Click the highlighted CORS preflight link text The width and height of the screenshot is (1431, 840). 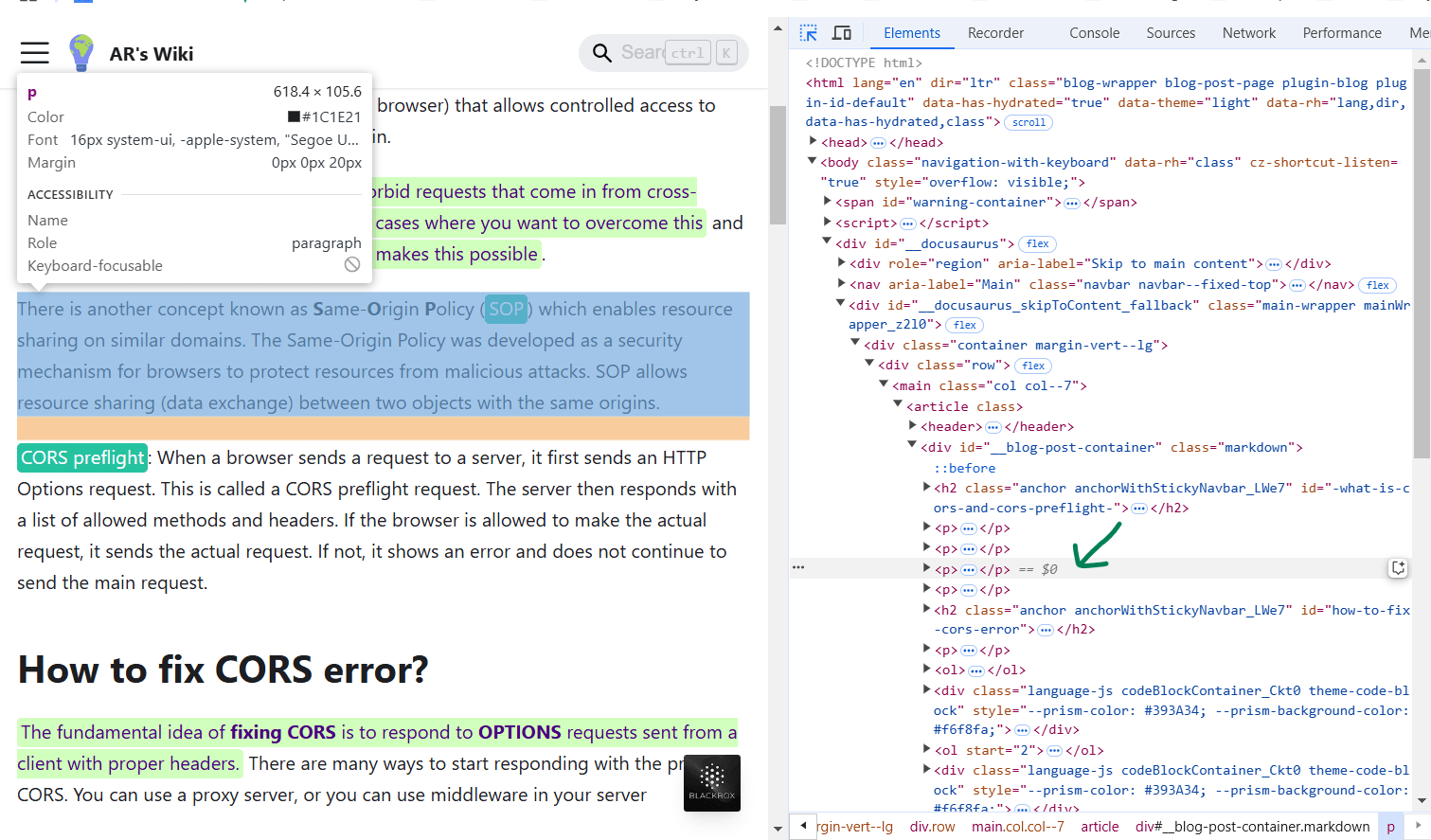tap(81, 457)
